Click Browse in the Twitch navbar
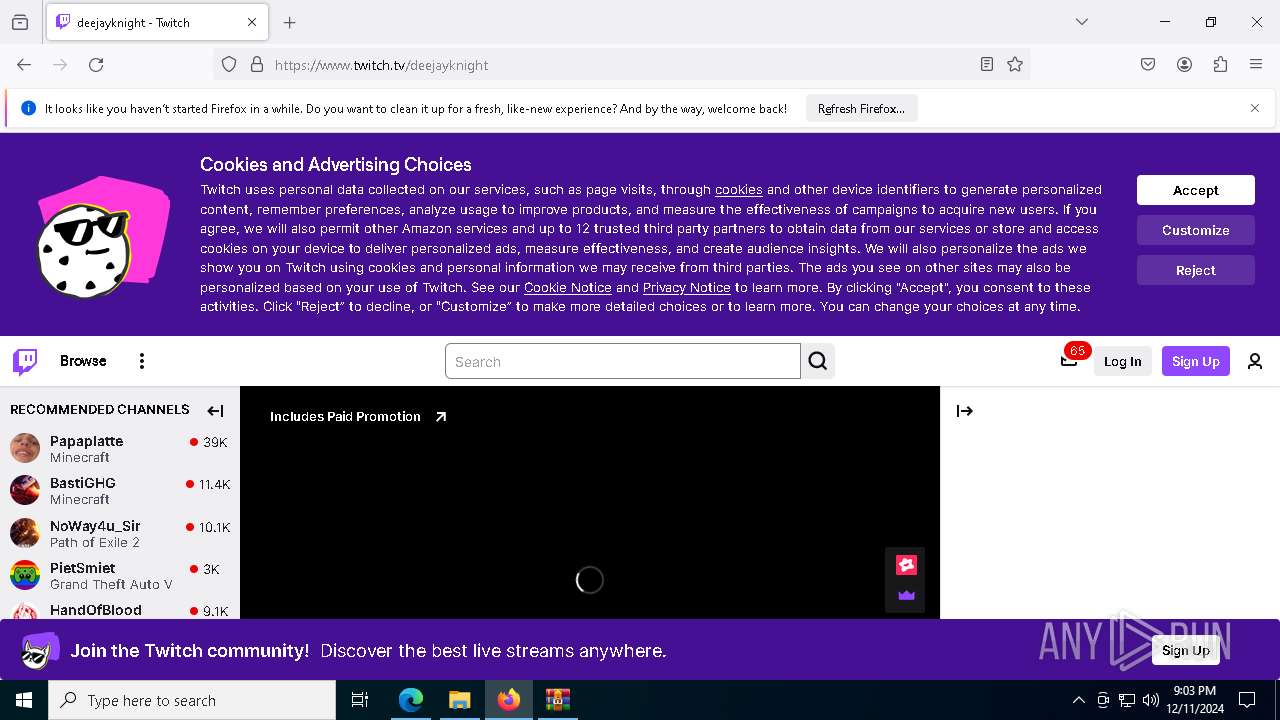1280x720 pixels. (x=83, y=361)
